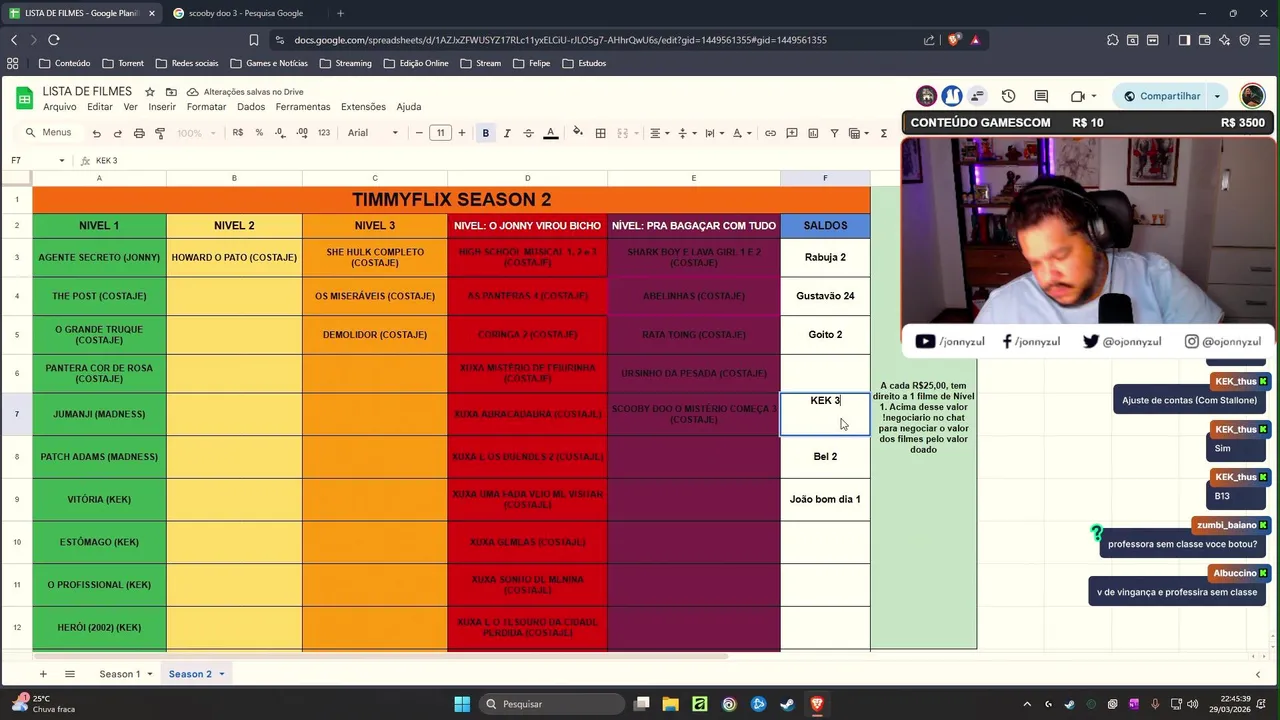Screen dimensions: 1280x720
Task: Click the Brave Shields lion icon
Action: tap(954, 40)
